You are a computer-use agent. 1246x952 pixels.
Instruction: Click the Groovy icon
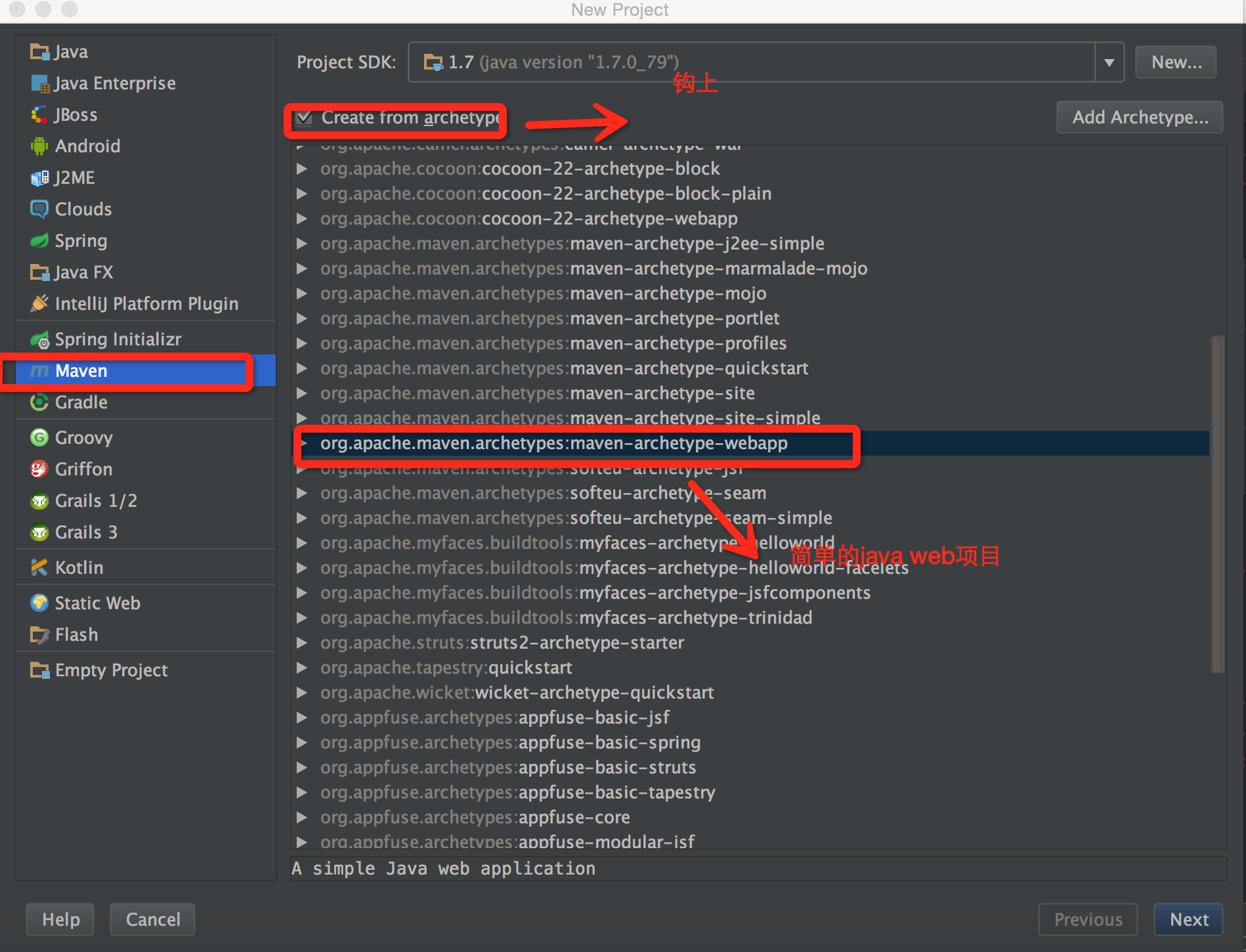click(x=39, y=437)
